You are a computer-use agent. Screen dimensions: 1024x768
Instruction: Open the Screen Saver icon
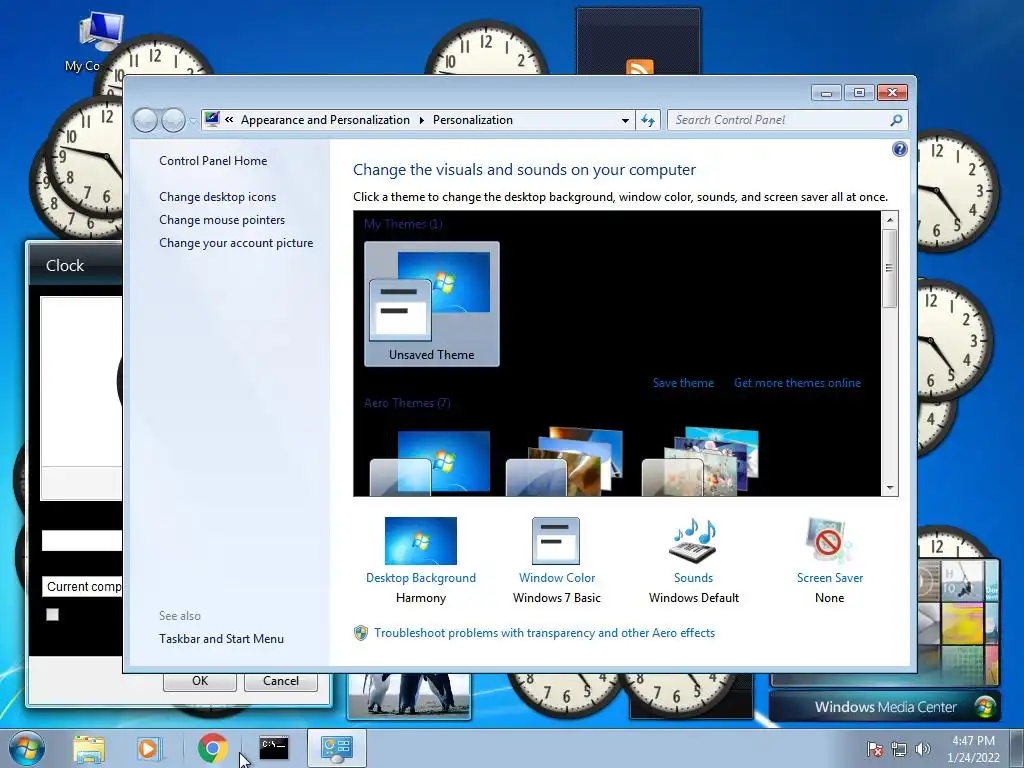pyautogui.click(x=829, y=541)
